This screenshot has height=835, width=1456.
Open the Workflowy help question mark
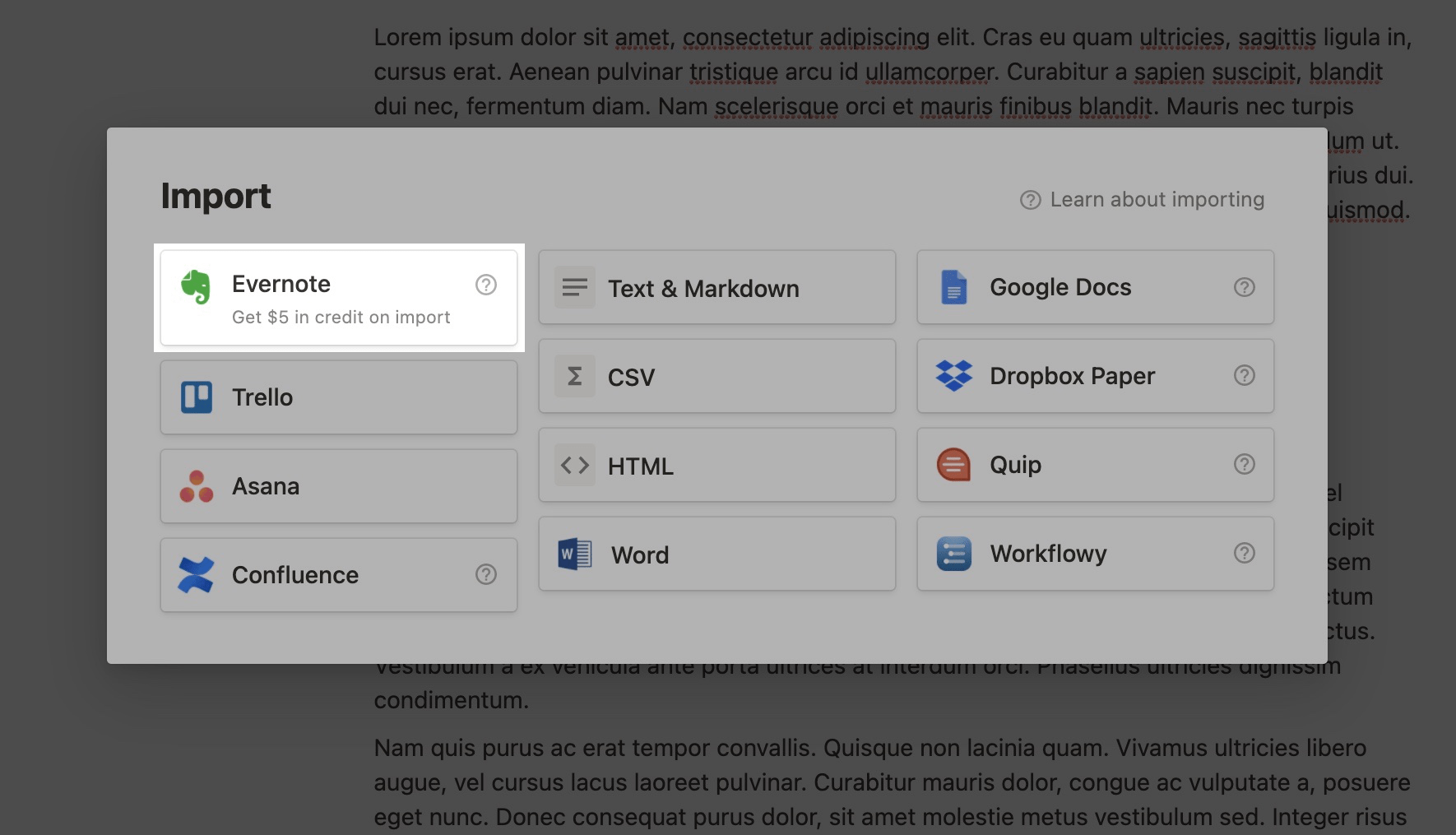(1244, 554)
